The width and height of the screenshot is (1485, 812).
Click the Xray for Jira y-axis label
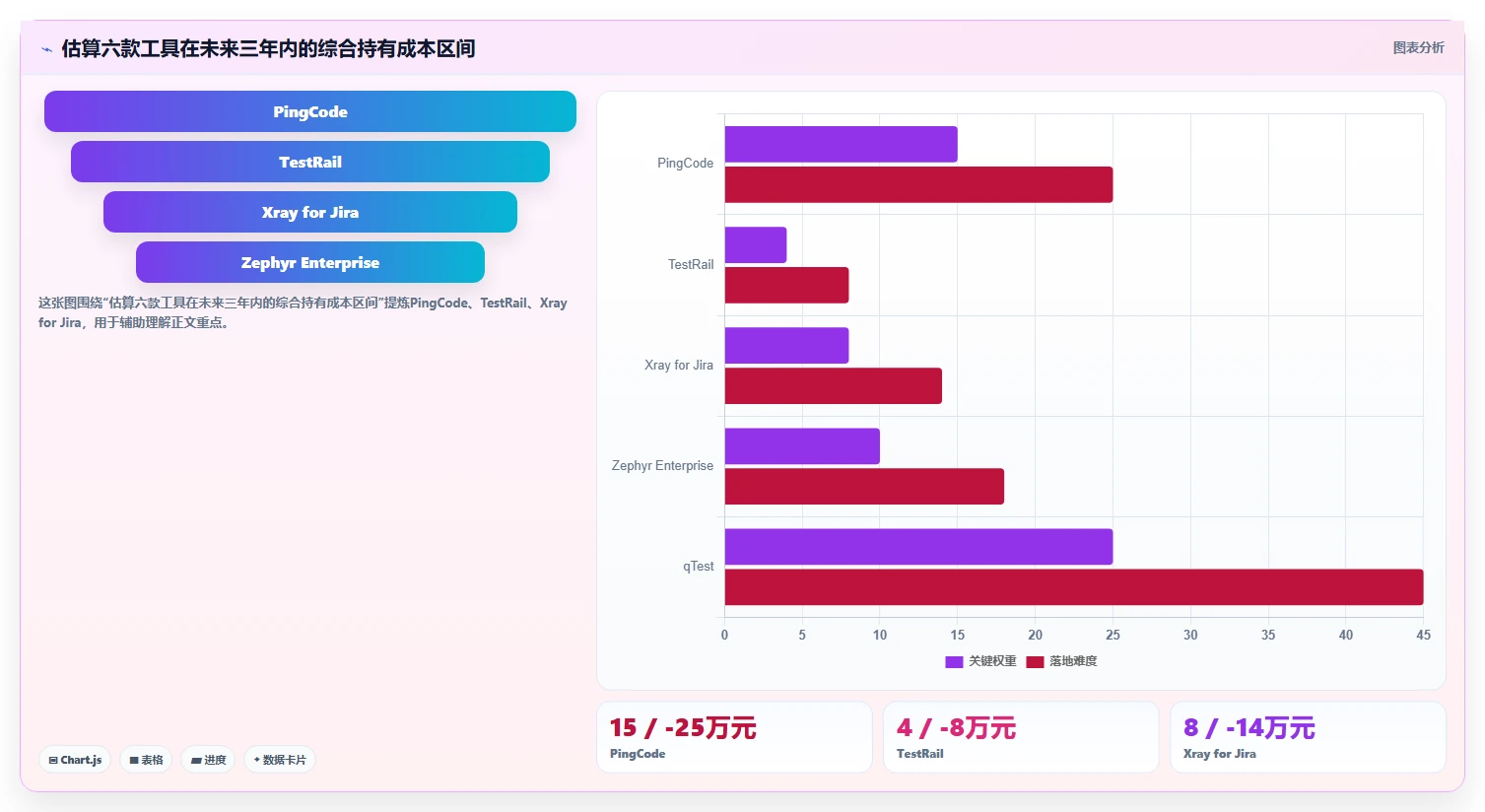tap(679, 365)
